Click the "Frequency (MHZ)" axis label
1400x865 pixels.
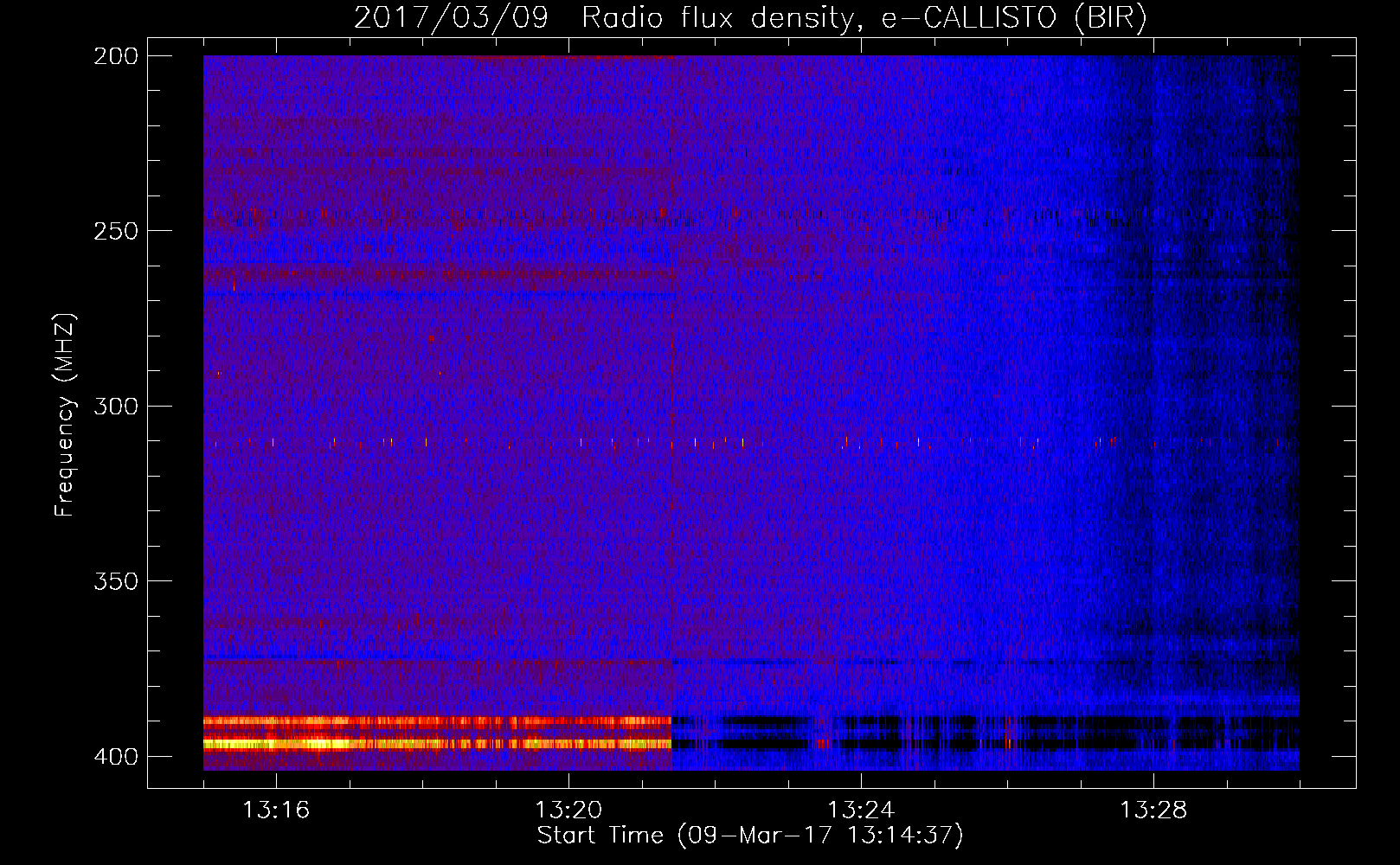coord(65,414)
